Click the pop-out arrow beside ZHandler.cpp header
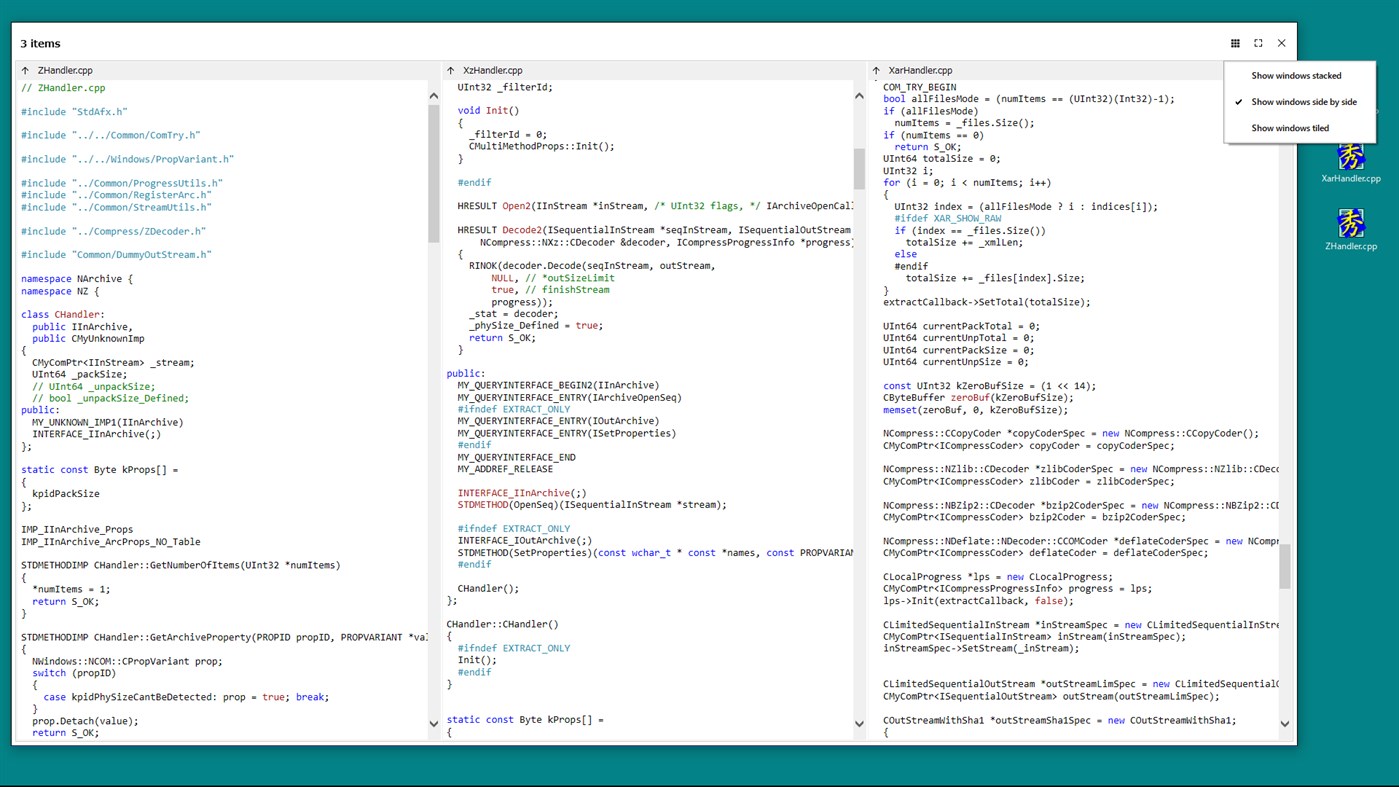Image resolution: width=1399 pixels, height=787 pixels. [27, 70]
